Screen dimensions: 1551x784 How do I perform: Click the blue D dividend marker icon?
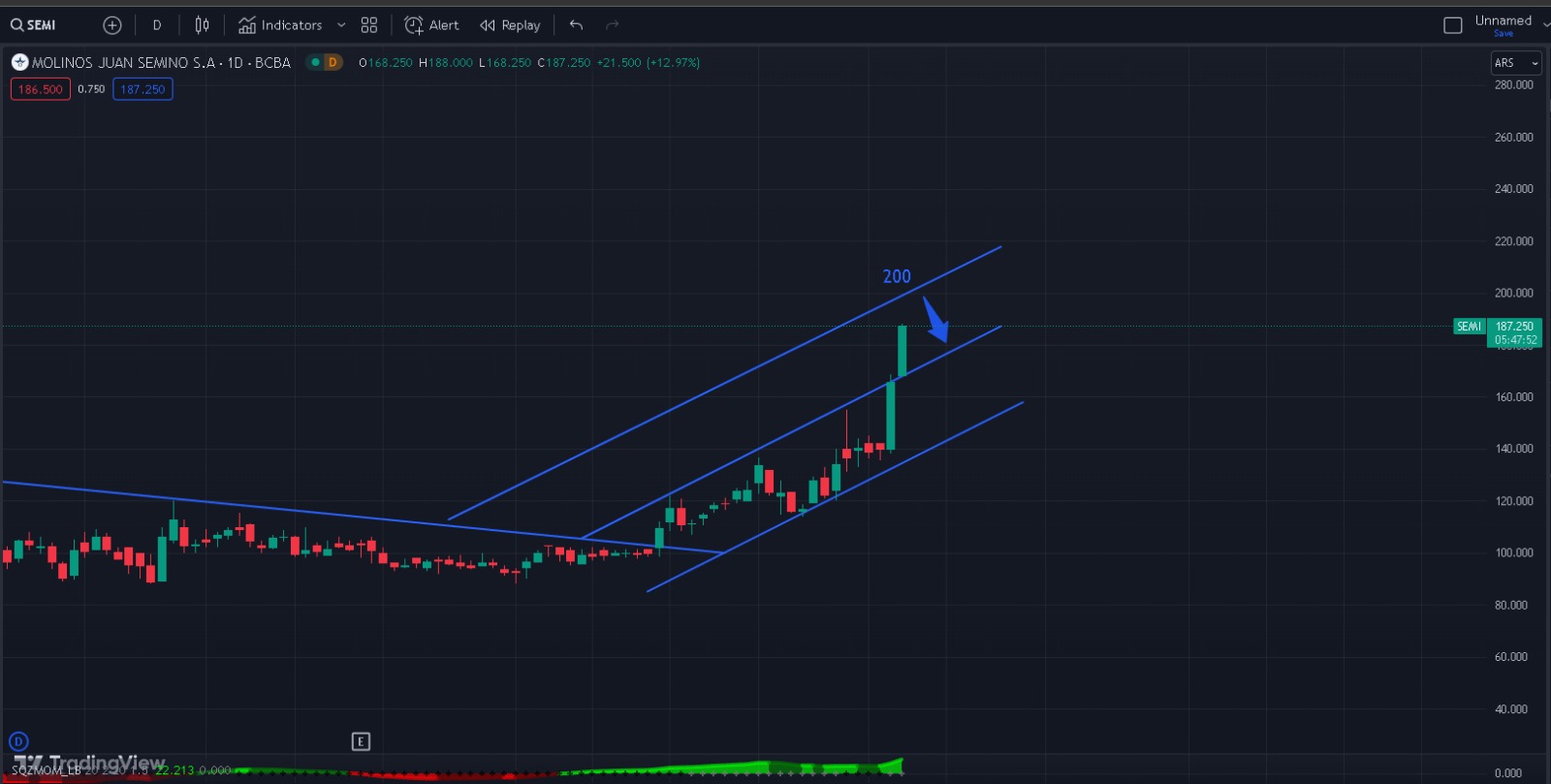point(18,741)
